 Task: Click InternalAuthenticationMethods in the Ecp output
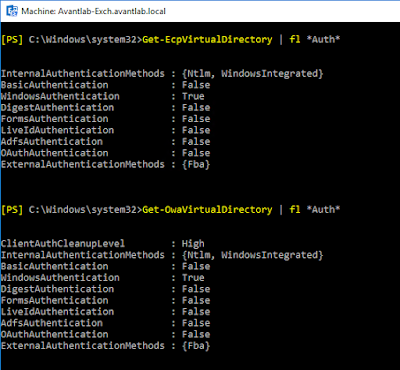coord(83,74)
